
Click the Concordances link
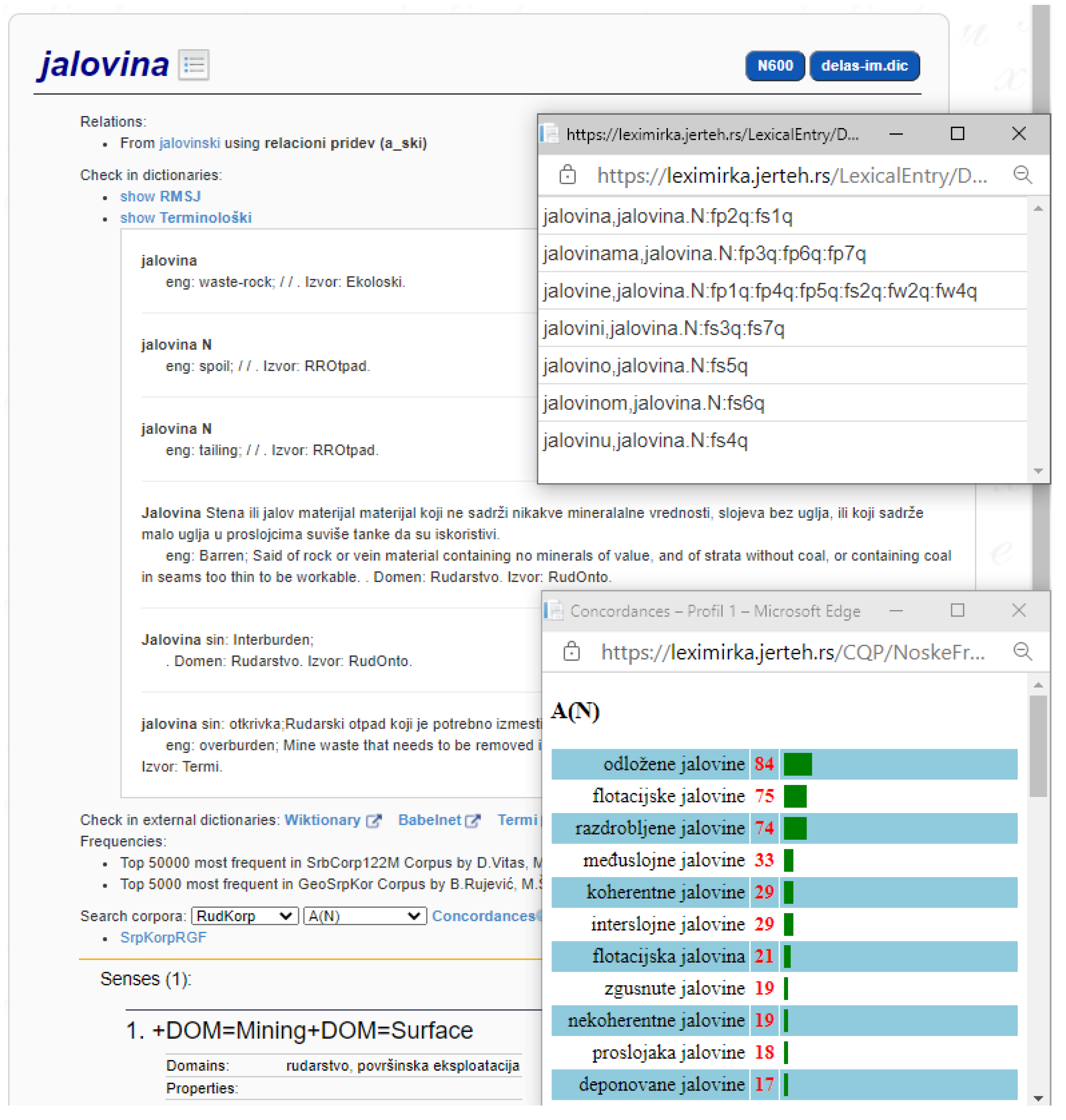pos(483,917)
